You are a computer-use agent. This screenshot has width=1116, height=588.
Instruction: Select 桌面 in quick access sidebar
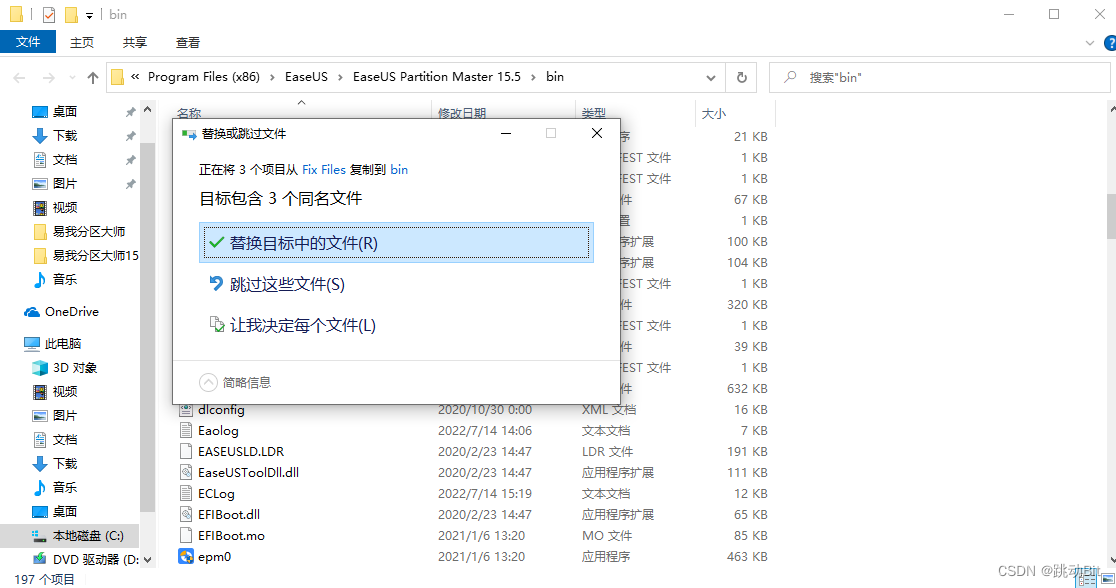[x=65, y=112]
